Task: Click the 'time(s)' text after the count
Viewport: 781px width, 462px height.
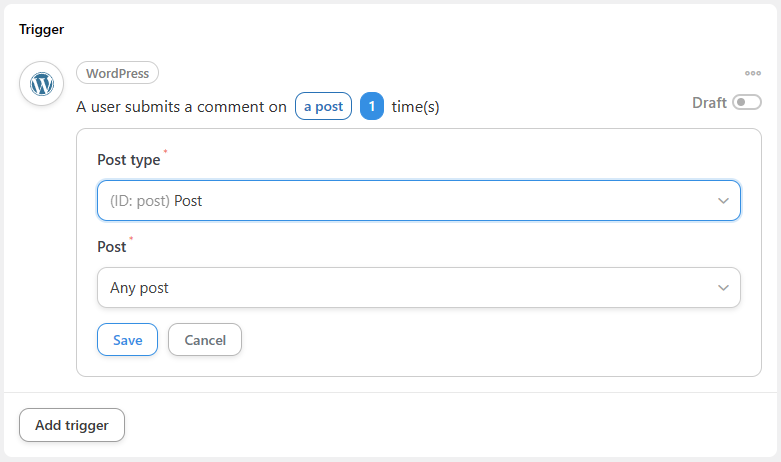Action: pos(415,107)
